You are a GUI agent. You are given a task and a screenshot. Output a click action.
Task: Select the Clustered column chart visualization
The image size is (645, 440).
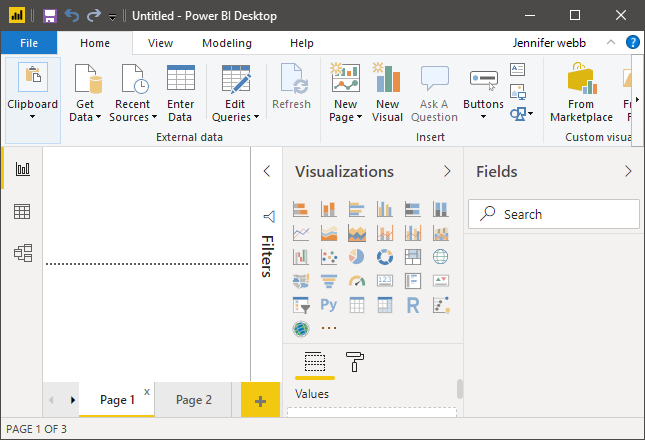[385, 209]
